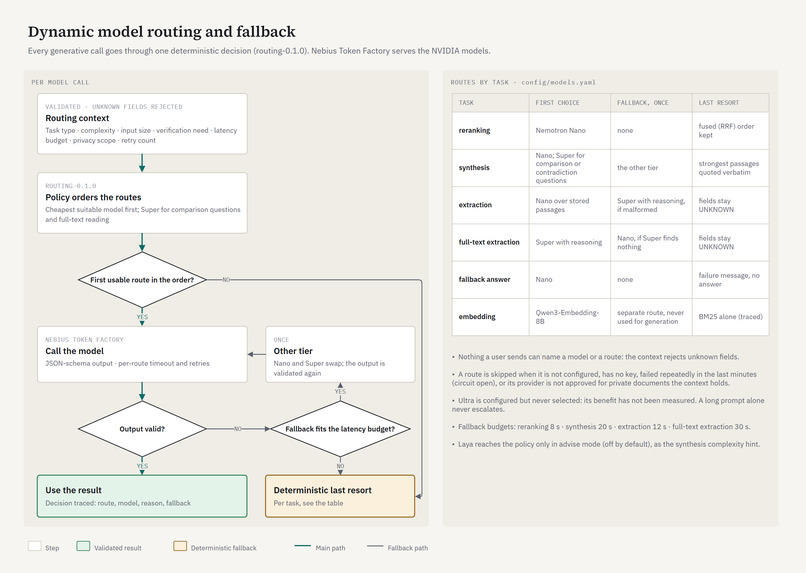Click 'Nano, if Super finds nothing' cell
Screen dimensions: 806x573
[651, 242]
